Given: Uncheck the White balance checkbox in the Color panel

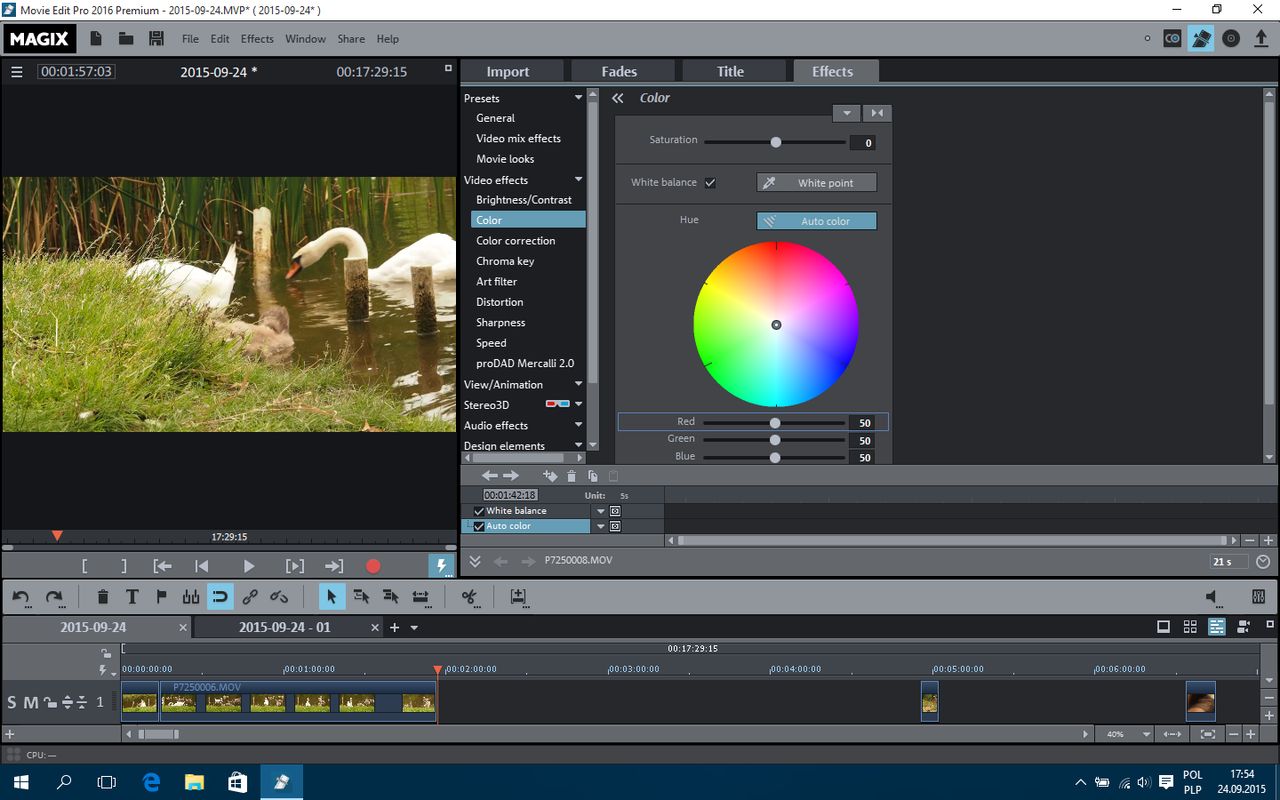Looking at the screenshot, I should coord(710,183).
